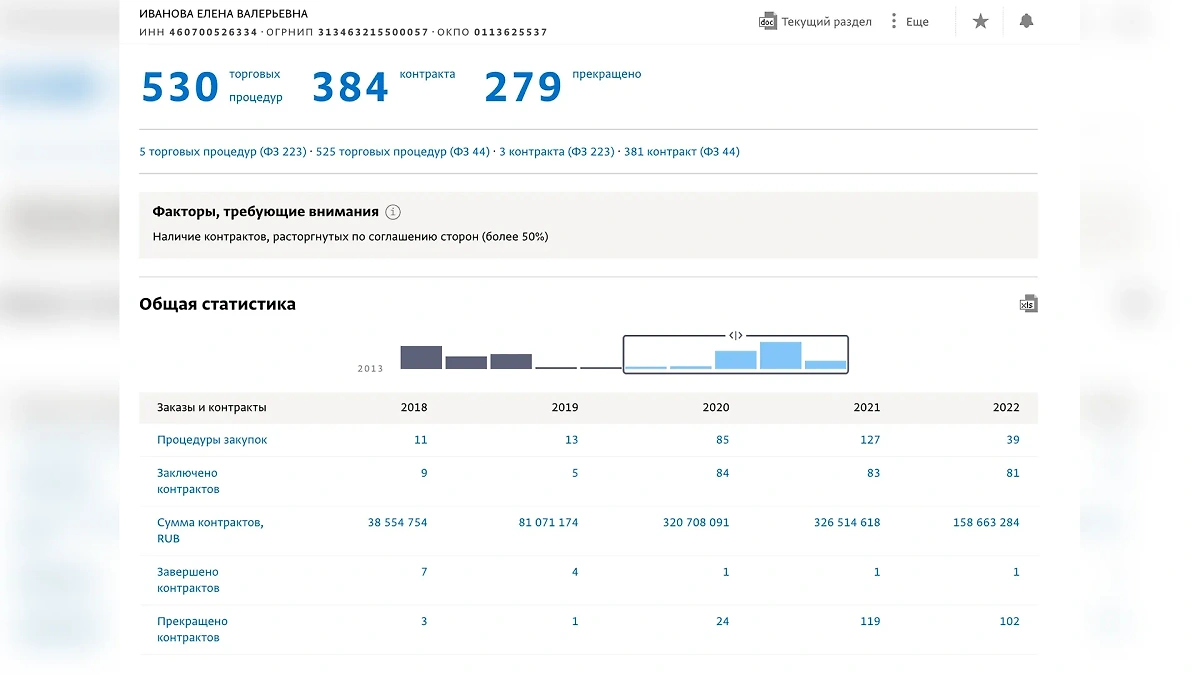Viewport: 1200px width, 675px height.
Task: Click contract sum 38 554 754
Action: tap(397, 522)
